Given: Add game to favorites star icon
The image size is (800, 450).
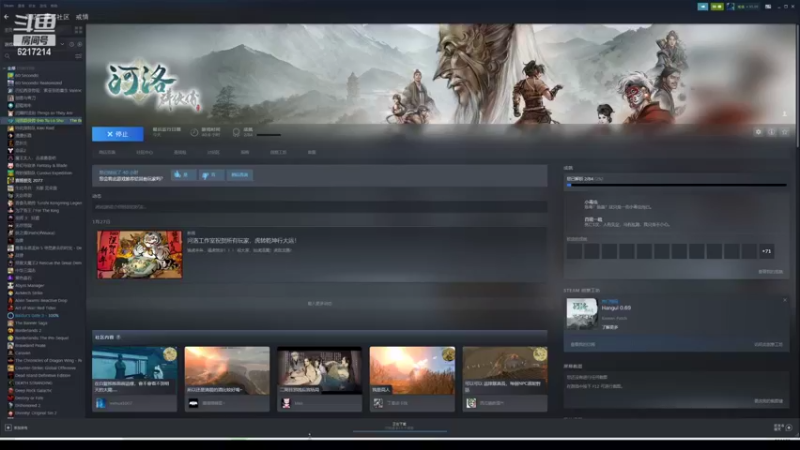Looking at the screenshot, I should [785, 132].
